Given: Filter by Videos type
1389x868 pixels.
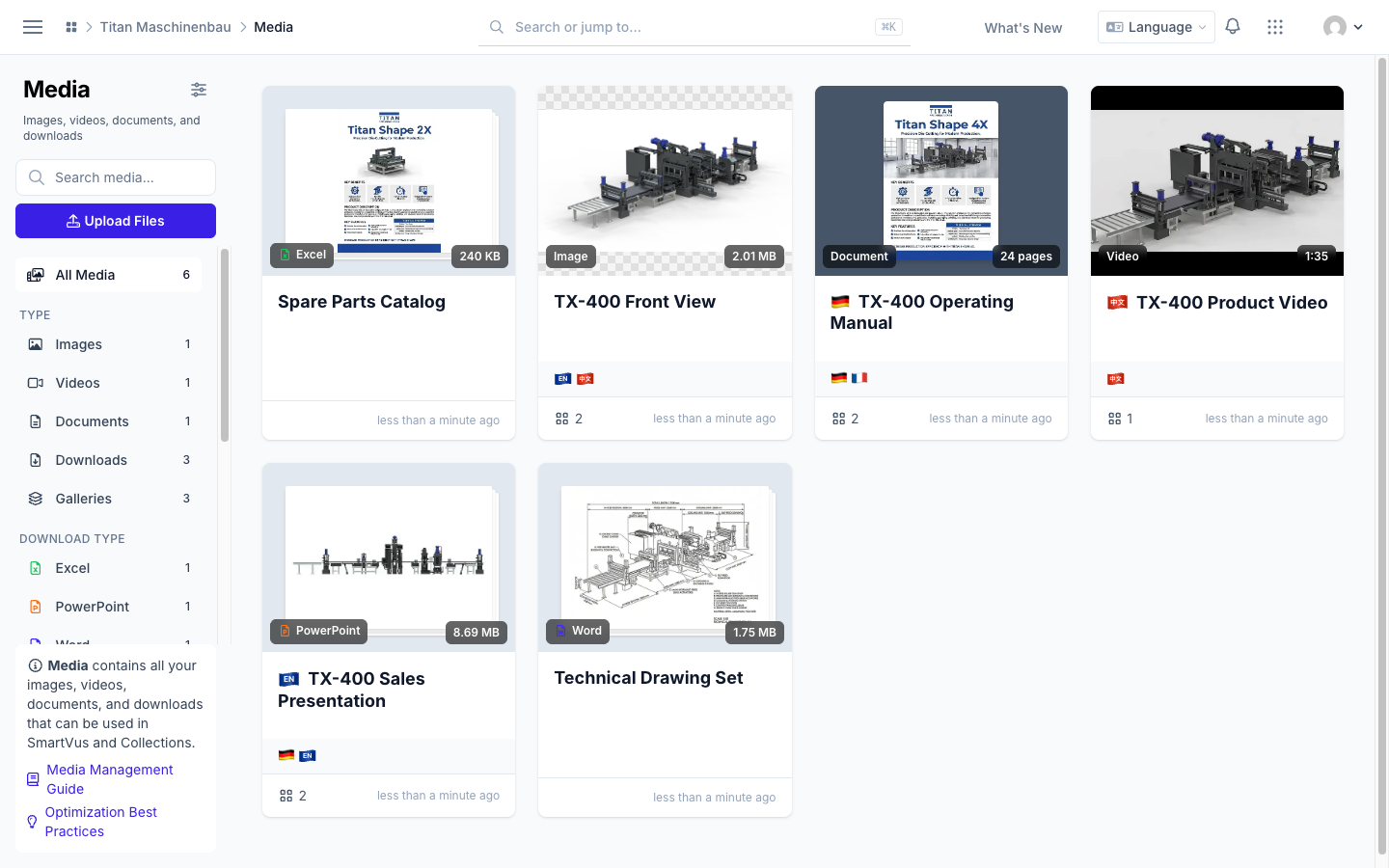Looking at the screenshot, I should (x=109, y=383).
